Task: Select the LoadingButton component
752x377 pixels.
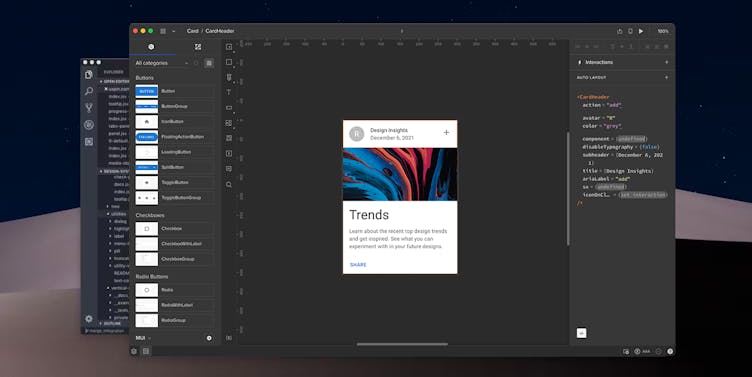Action: 175,152
